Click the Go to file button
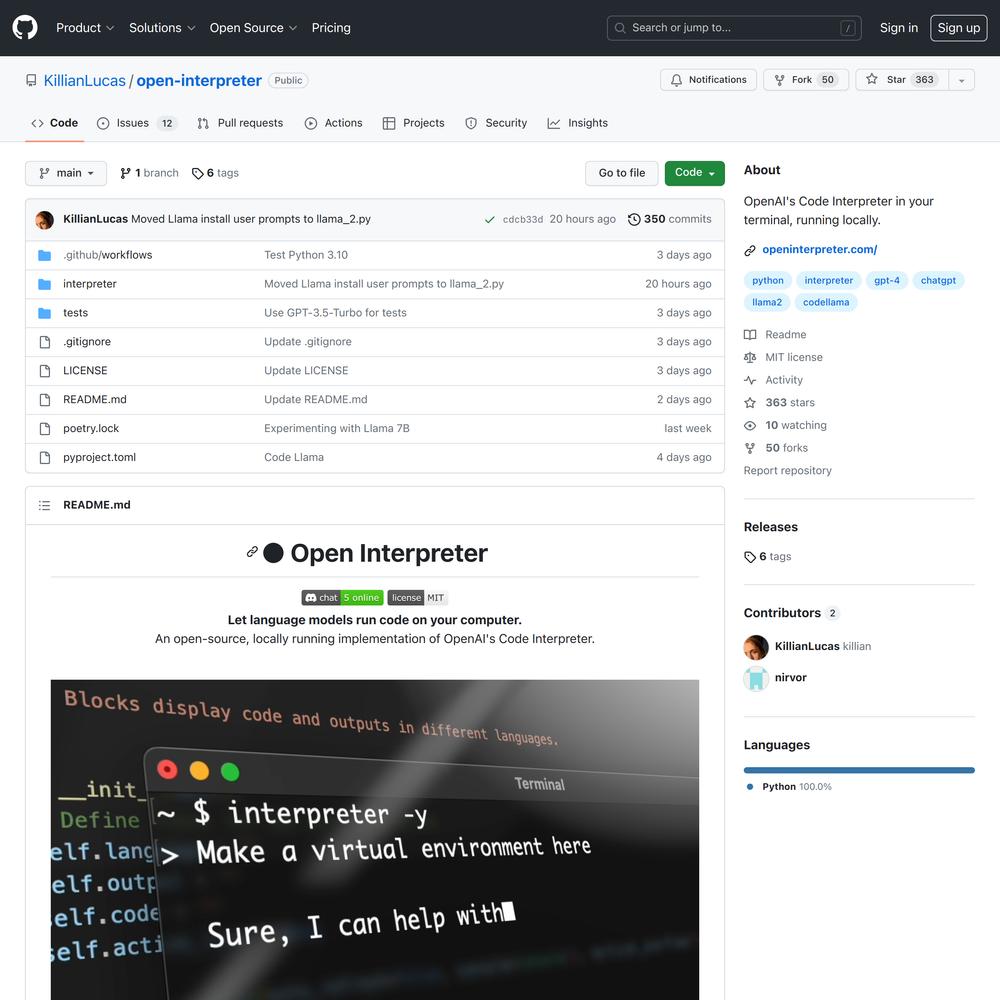Image resolution: width=1000 pixels, height=1000 pixels. tap(622, 173)
